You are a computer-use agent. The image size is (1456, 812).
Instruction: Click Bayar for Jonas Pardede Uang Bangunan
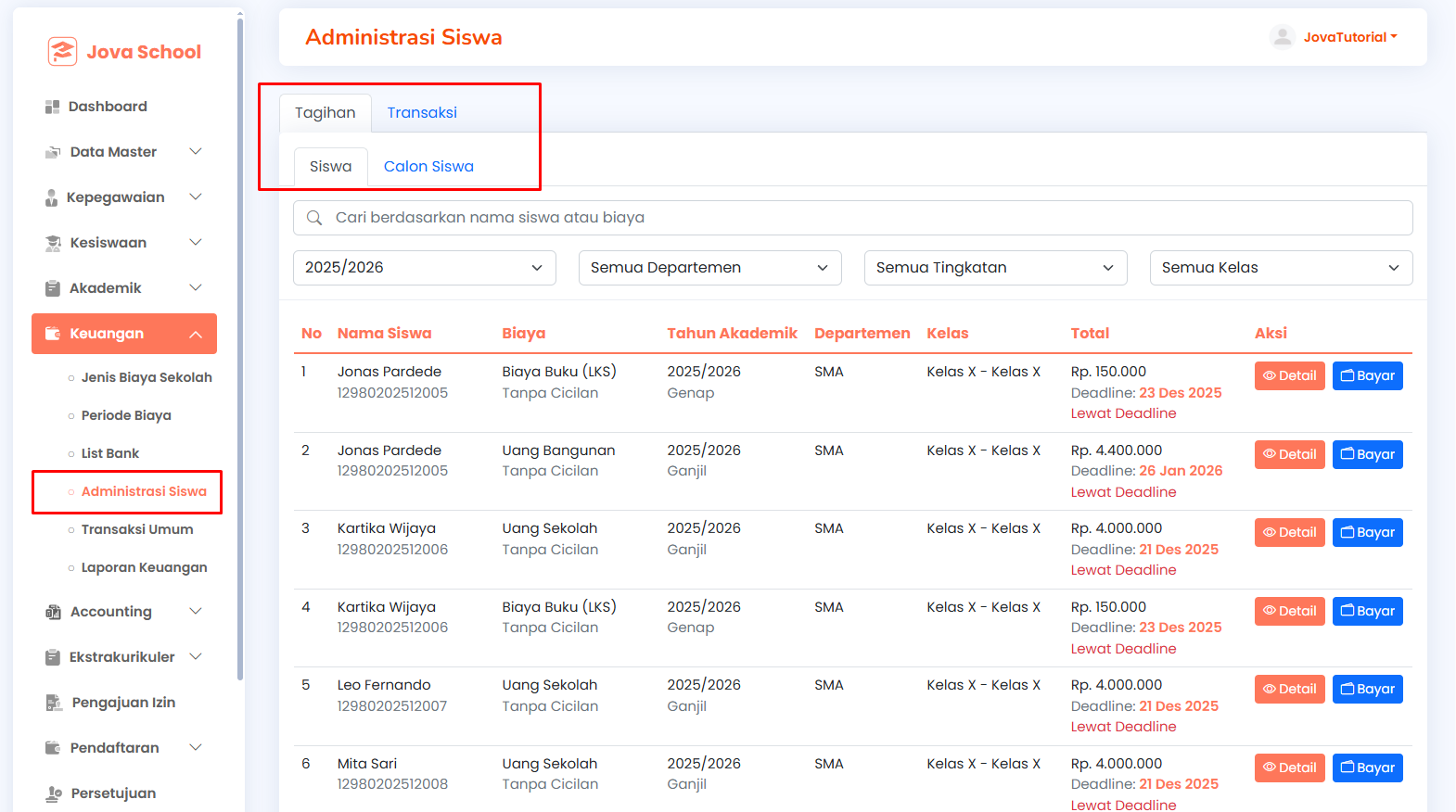point(1368,454)
